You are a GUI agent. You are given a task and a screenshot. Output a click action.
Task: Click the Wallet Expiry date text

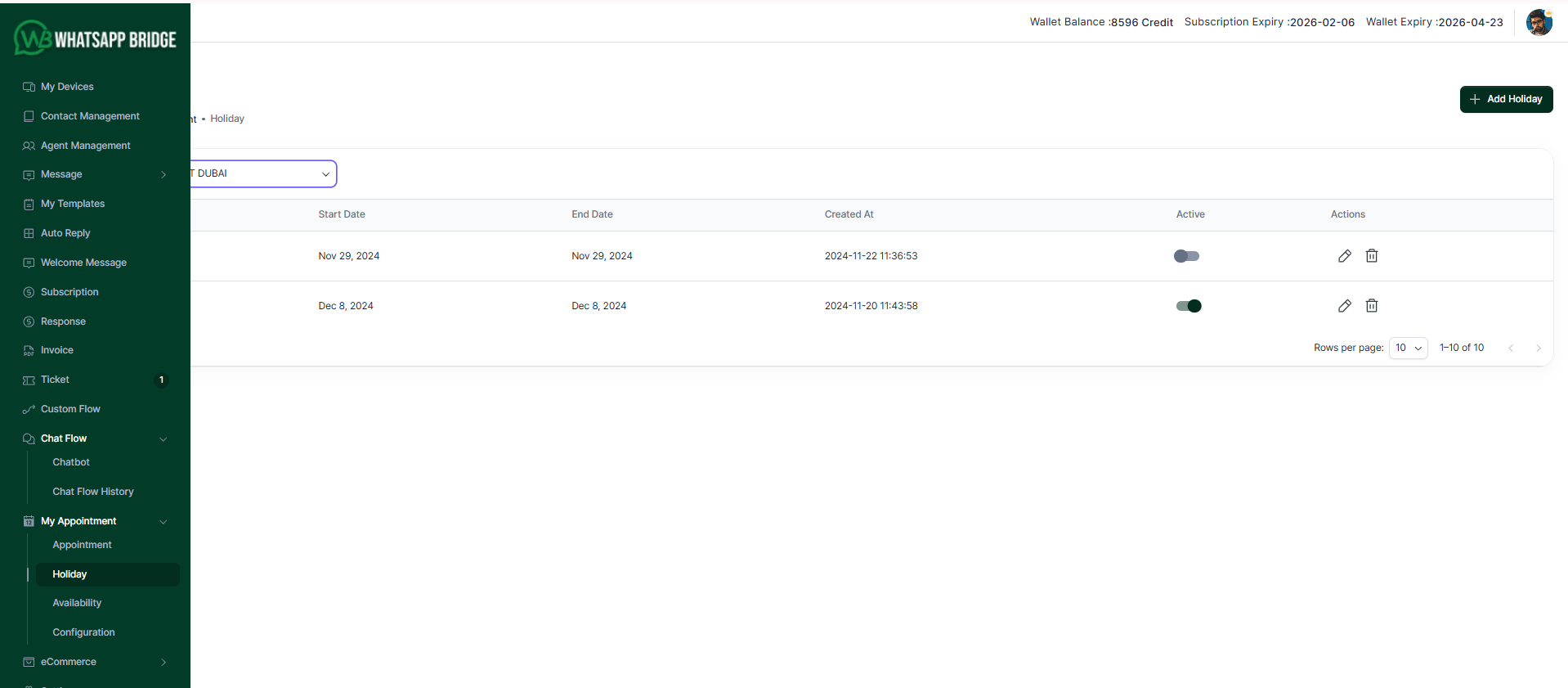[1434, 22]
